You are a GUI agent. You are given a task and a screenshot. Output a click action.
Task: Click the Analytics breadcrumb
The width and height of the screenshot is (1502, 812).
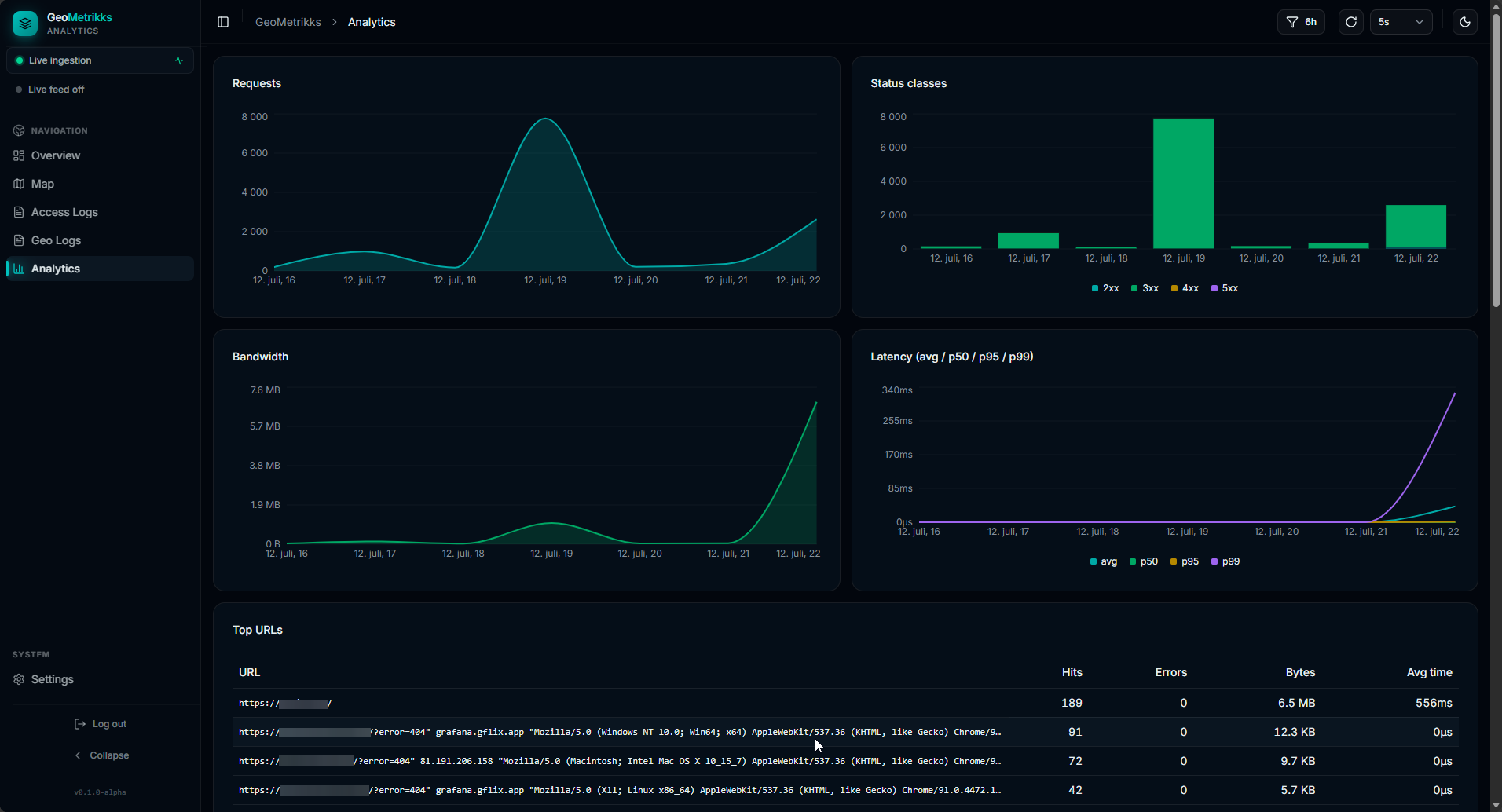(372, 22)
